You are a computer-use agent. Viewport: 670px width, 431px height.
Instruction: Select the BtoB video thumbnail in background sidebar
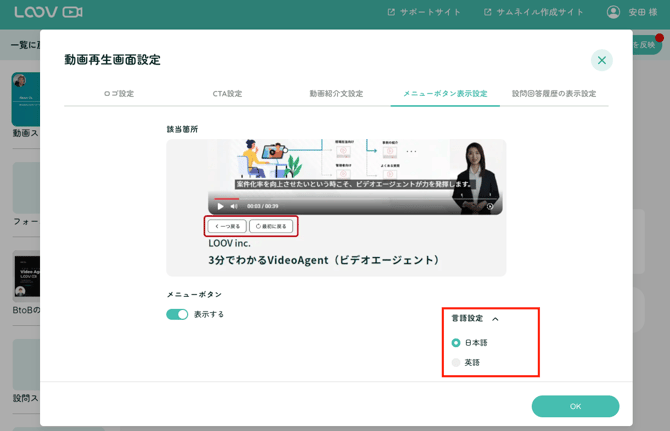click(x=27, y=276)
